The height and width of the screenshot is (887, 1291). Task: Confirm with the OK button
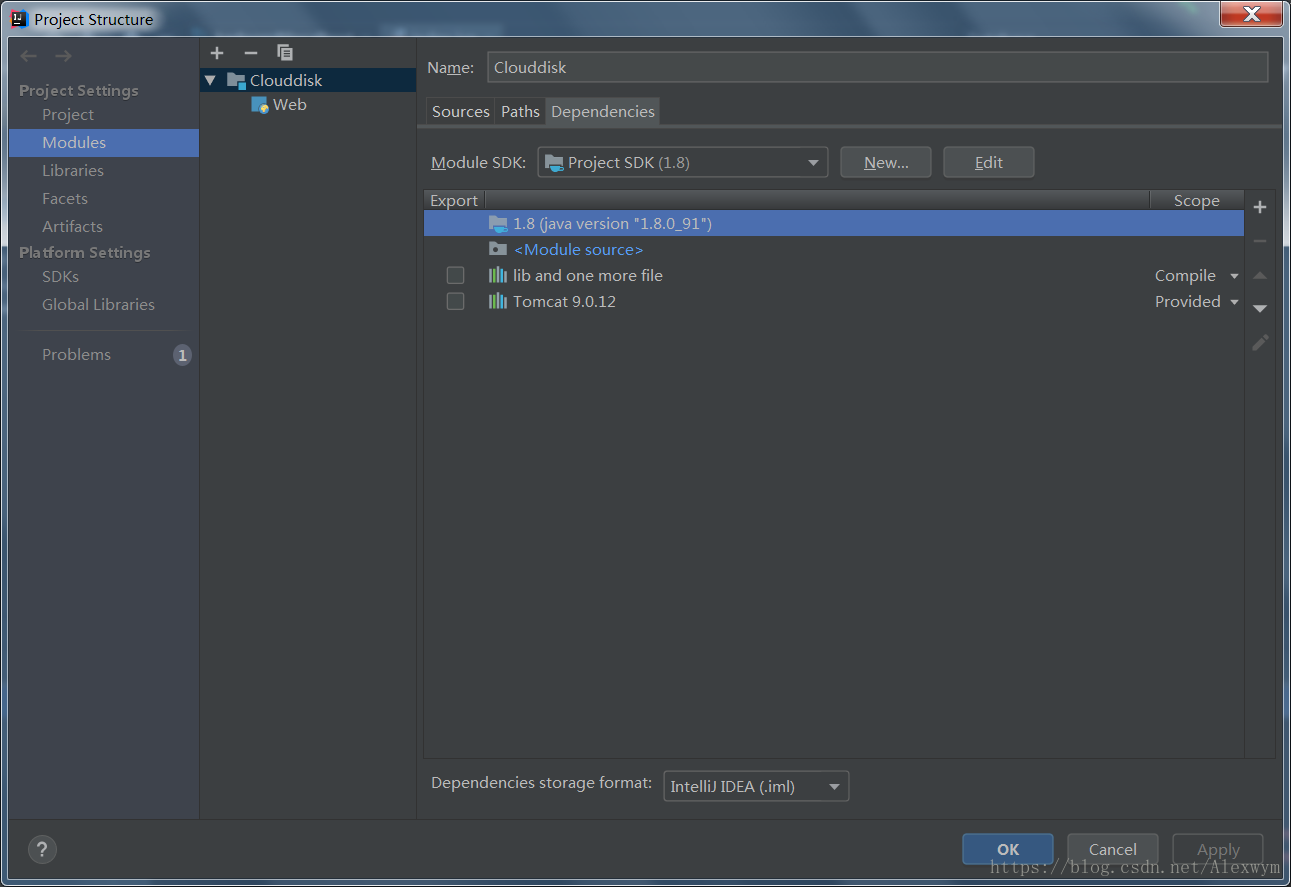pos(1008,849)
